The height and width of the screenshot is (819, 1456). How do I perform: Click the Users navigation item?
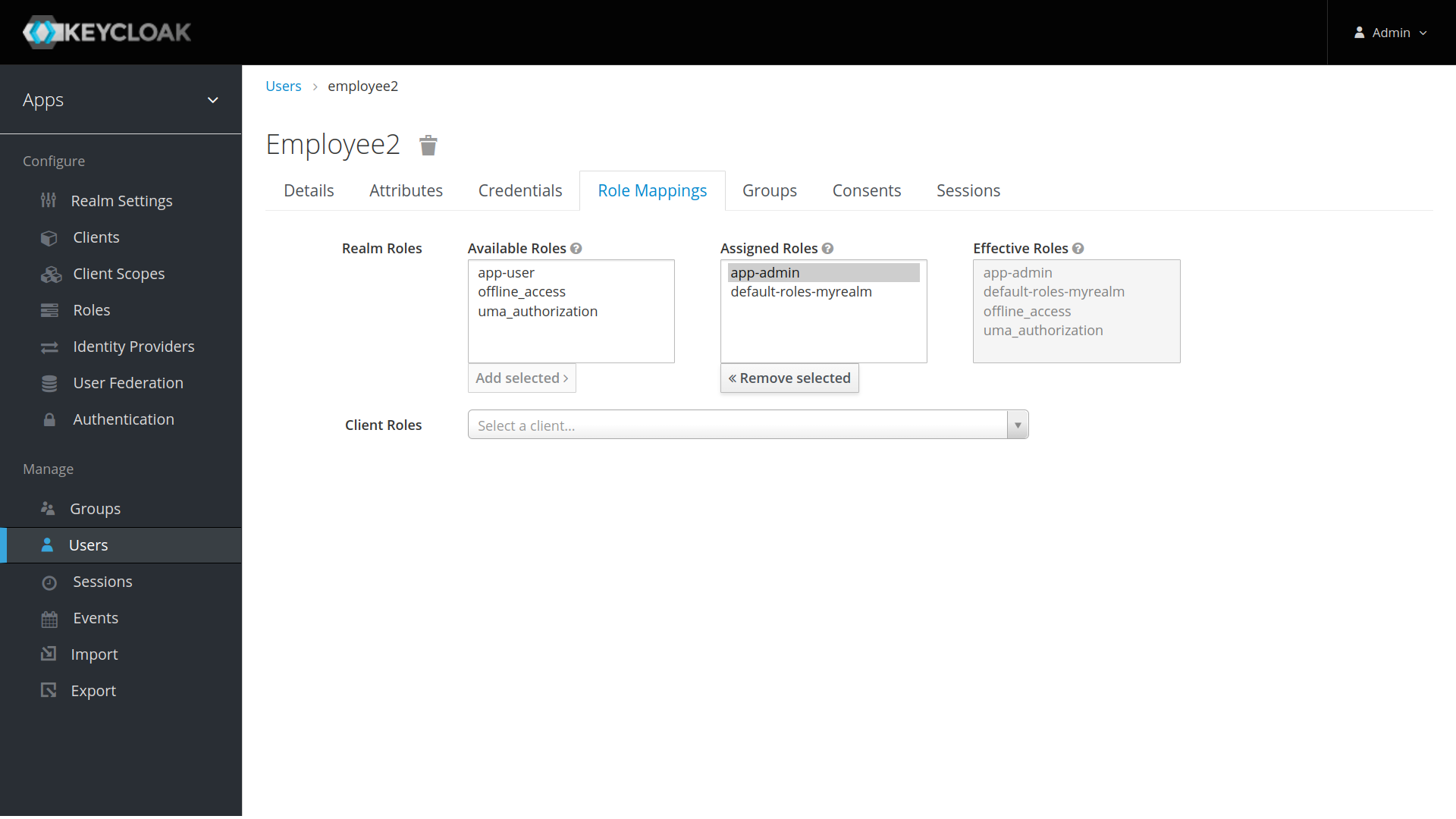pyautogui.click(x=88, y=545)
